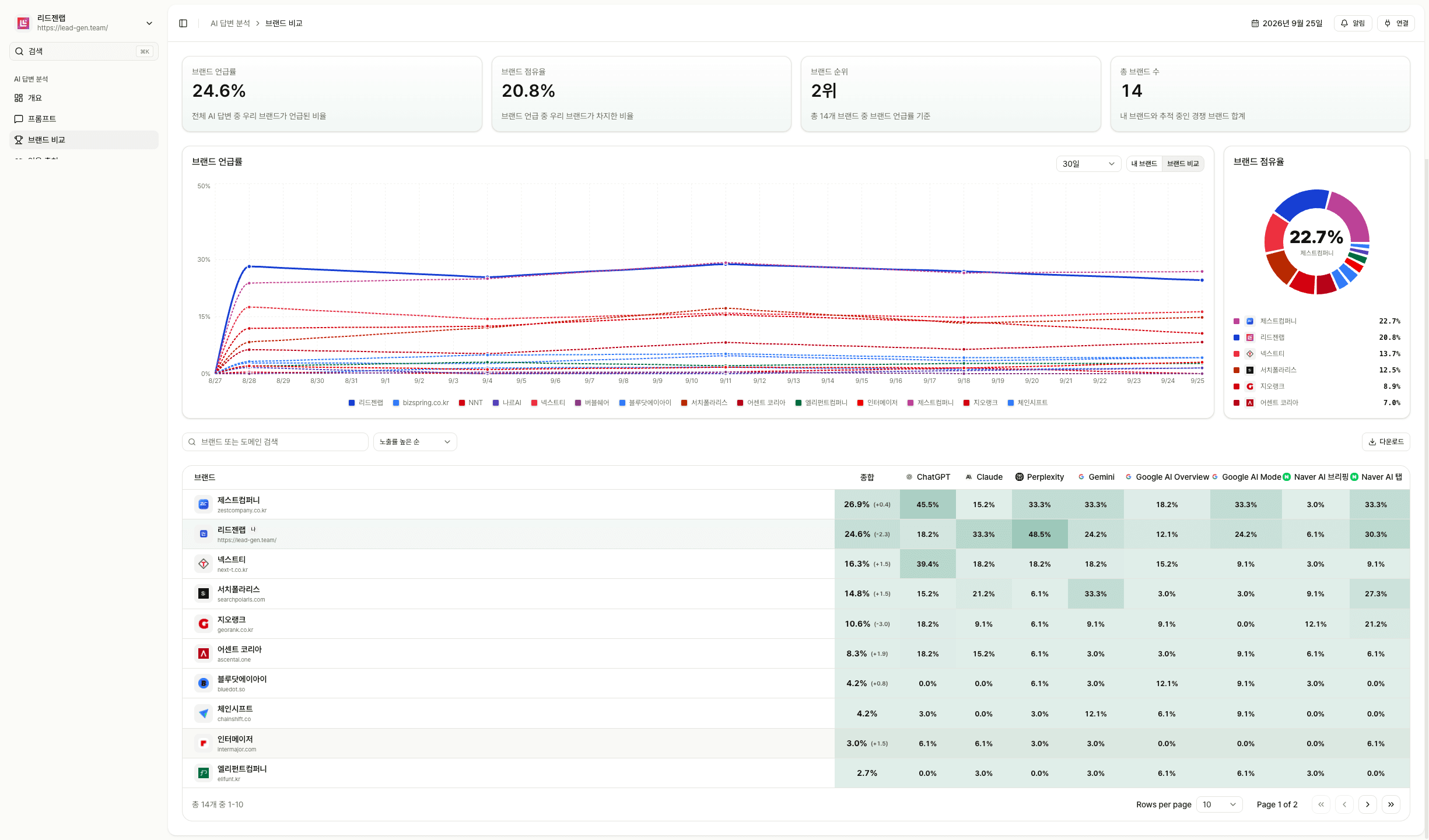Image resolution: width=1429 pixels, height=840 pixels.
Task: Click the 블루닷에이아이 logo in table
Action: [204, 683]
